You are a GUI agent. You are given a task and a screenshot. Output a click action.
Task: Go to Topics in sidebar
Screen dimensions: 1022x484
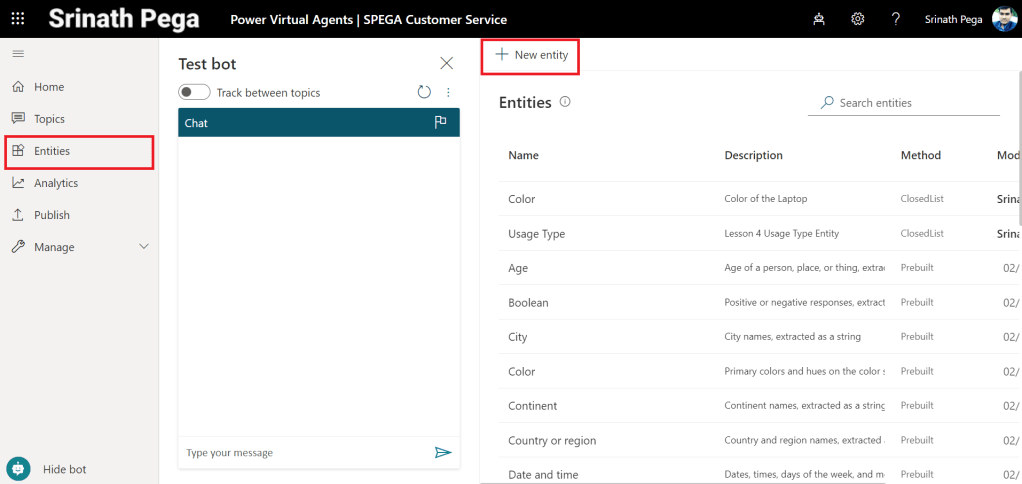[49, 119]
